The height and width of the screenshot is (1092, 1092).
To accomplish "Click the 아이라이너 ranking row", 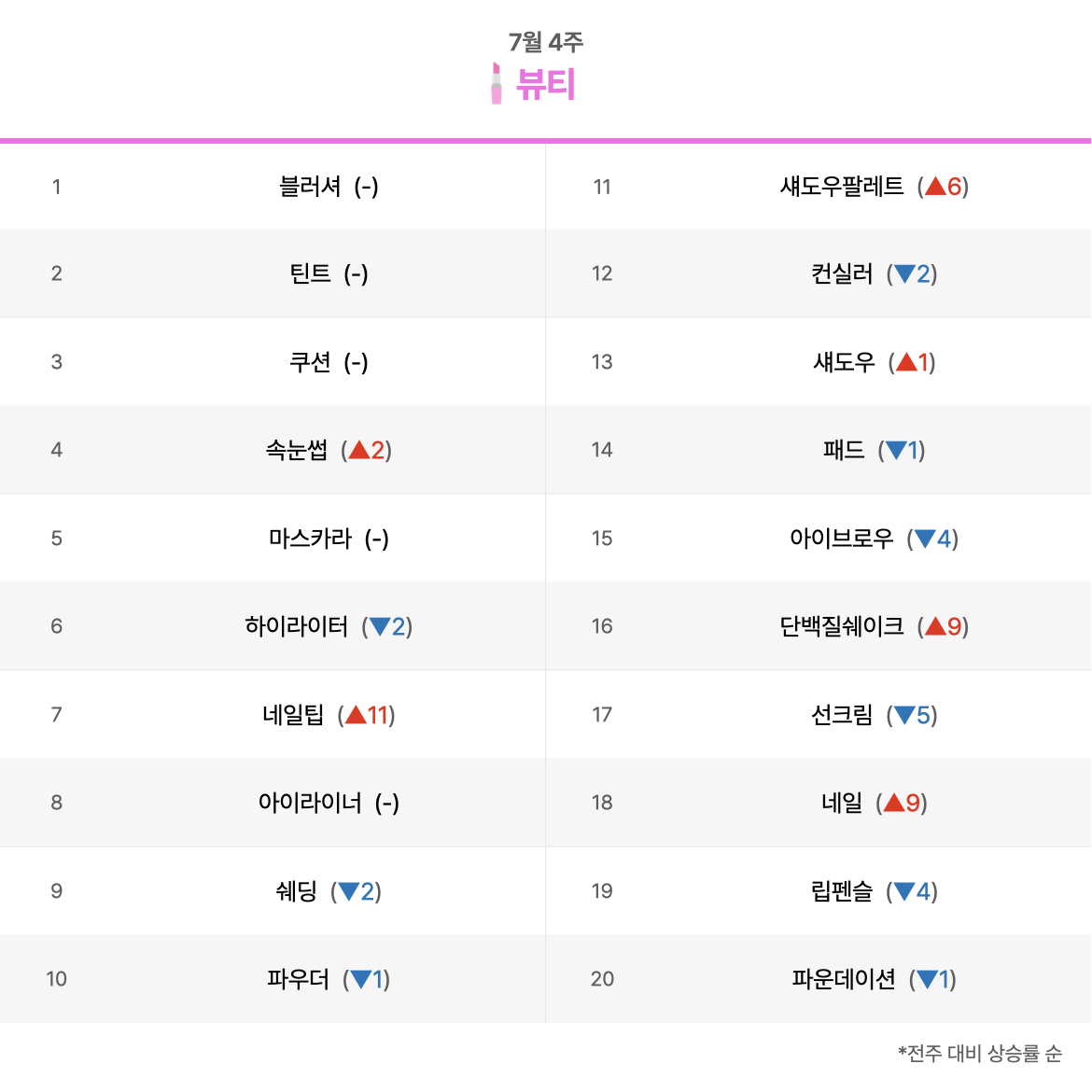I will pyautogui.click(x=273, y=803).
